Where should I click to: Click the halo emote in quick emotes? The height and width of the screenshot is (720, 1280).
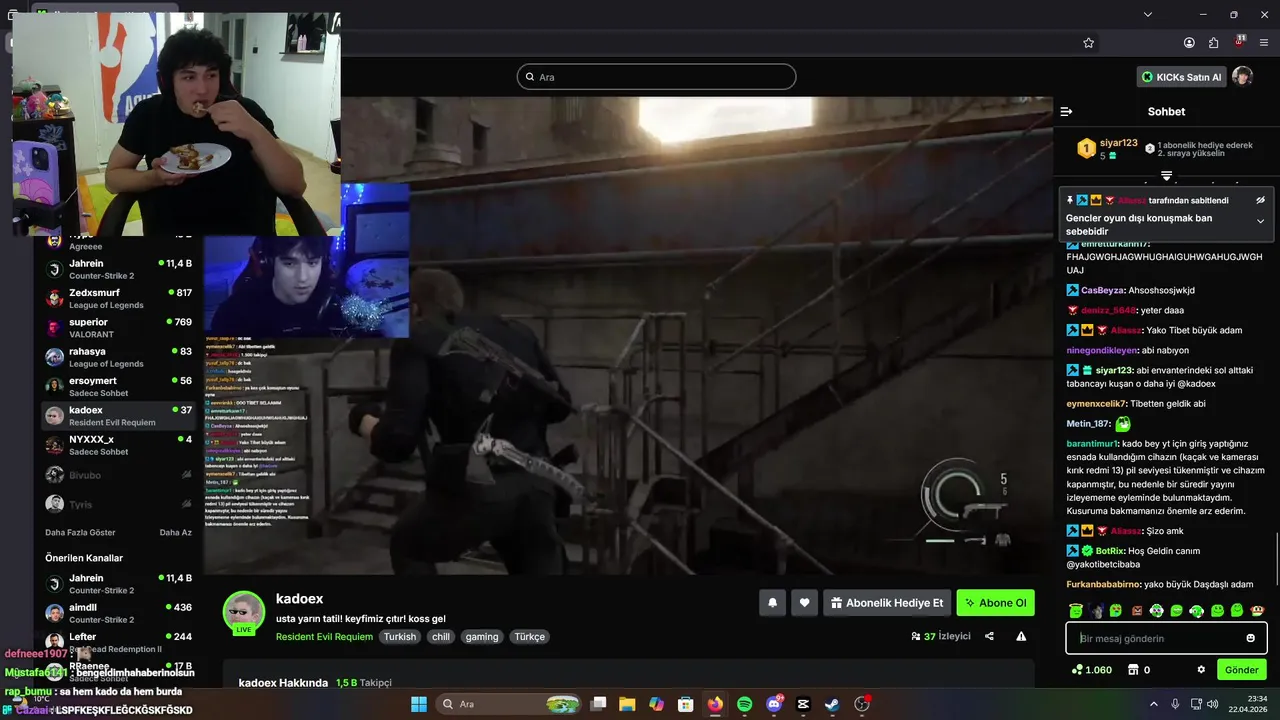point(1075,610)
